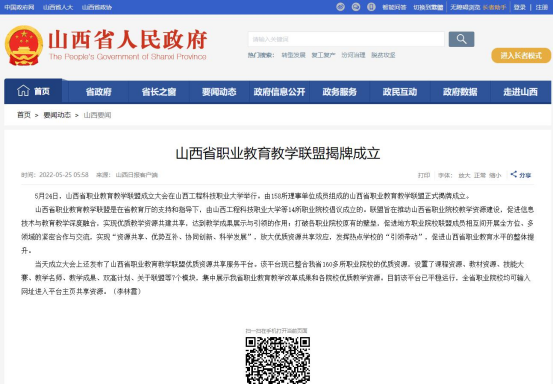Screen dimensions: 553x385
Task: Click the second round icon in top bar
Action: tap(356, 7)
